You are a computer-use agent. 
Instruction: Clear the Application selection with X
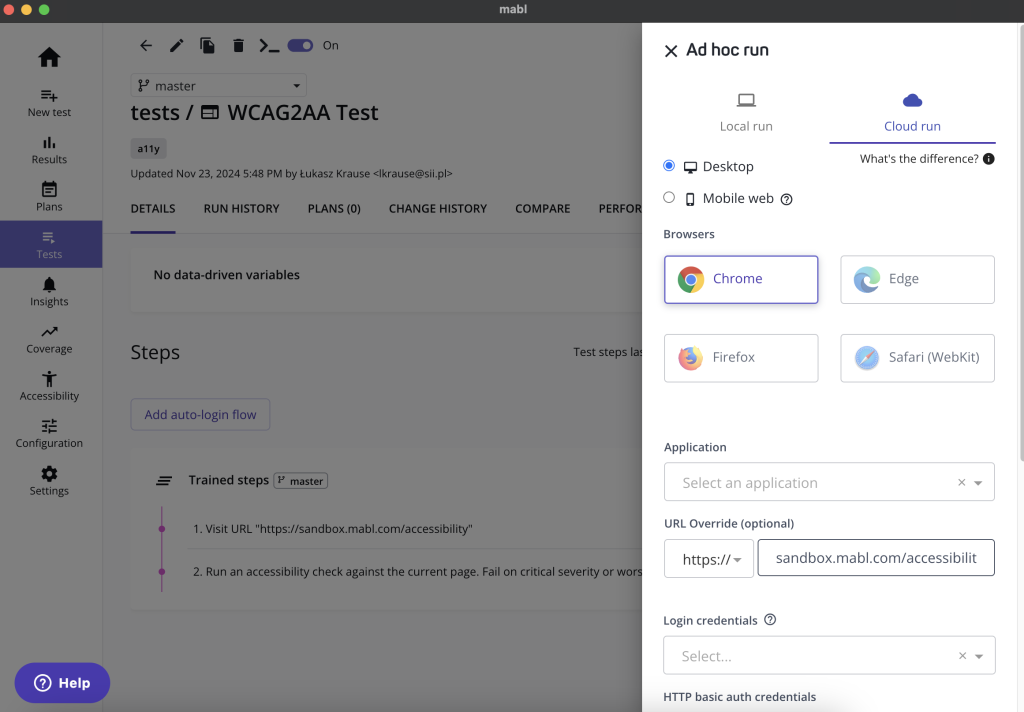(961, 483)
